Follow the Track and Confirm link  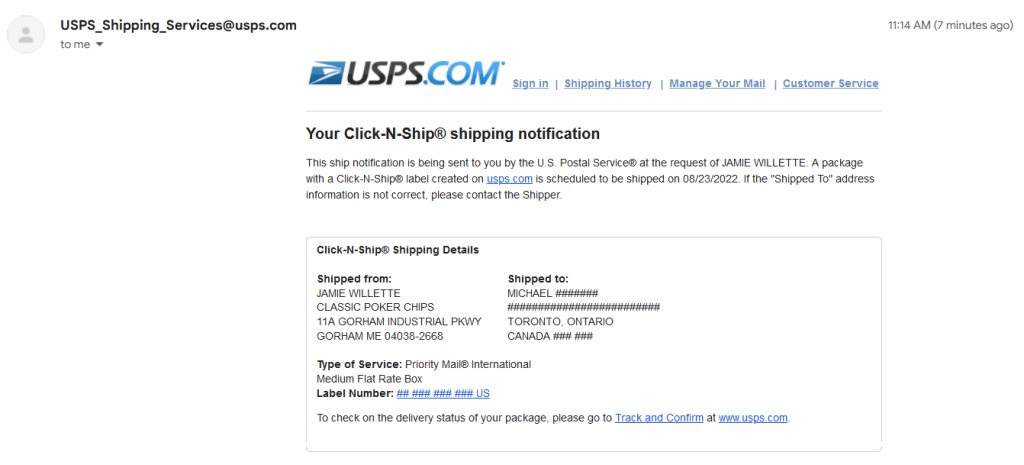[659, 418]
